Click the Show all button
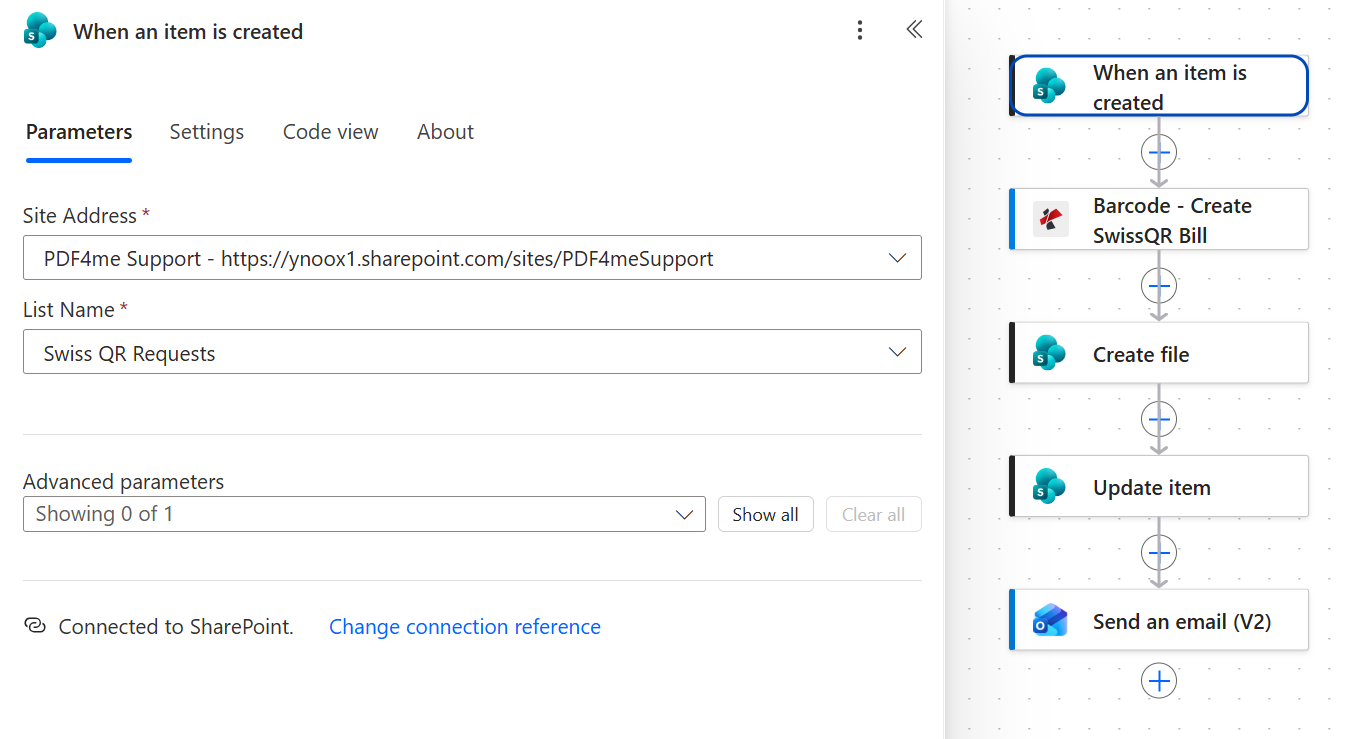The width and height of the screenshot is (1346, 739). pos(765,514)
